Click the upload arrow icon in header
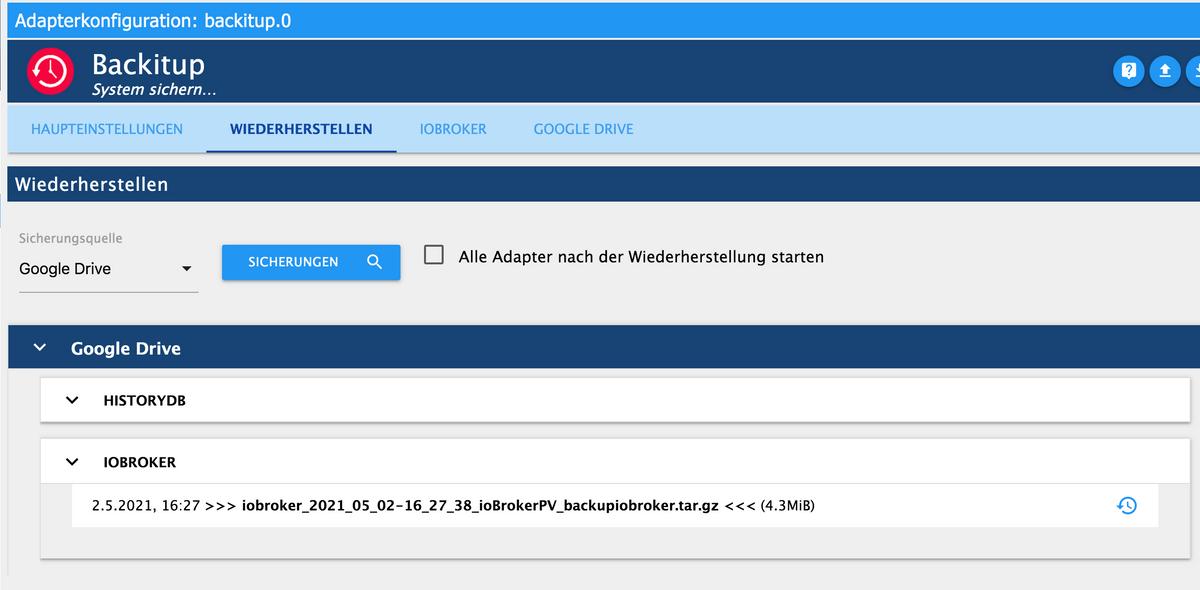Image resolution: width=1200 pixels, height=590 pixels. point(1165,71)
